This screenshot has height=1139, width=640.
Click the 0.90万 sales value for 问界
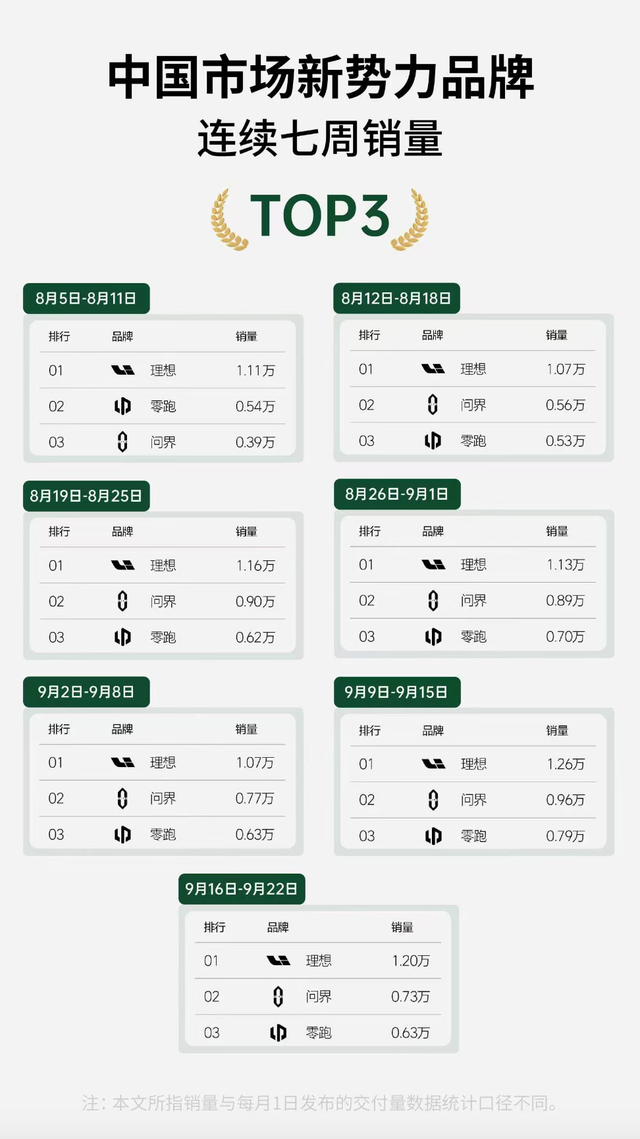coord(255,601)
